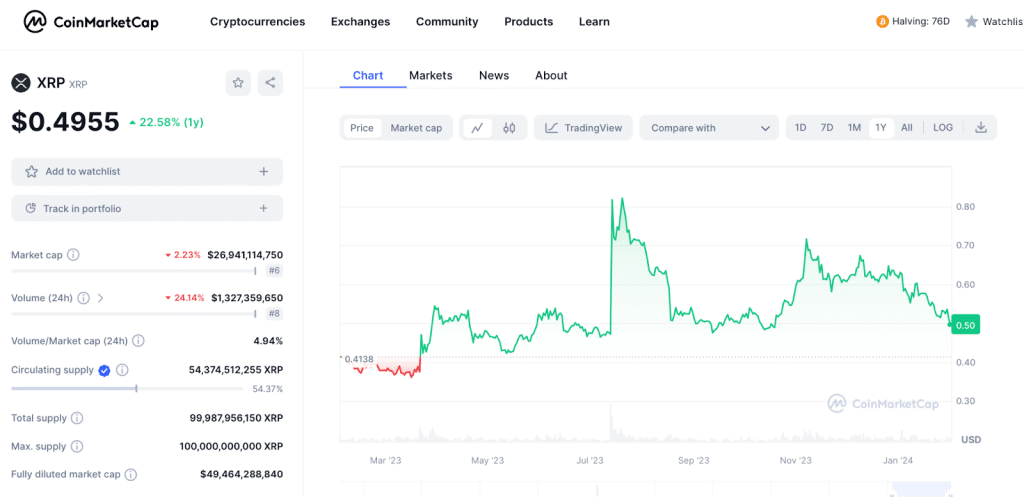Viewport: 1024px width, 497px height.
Task: Click the Total supply info icon
Action: click(x=77, y=418)
